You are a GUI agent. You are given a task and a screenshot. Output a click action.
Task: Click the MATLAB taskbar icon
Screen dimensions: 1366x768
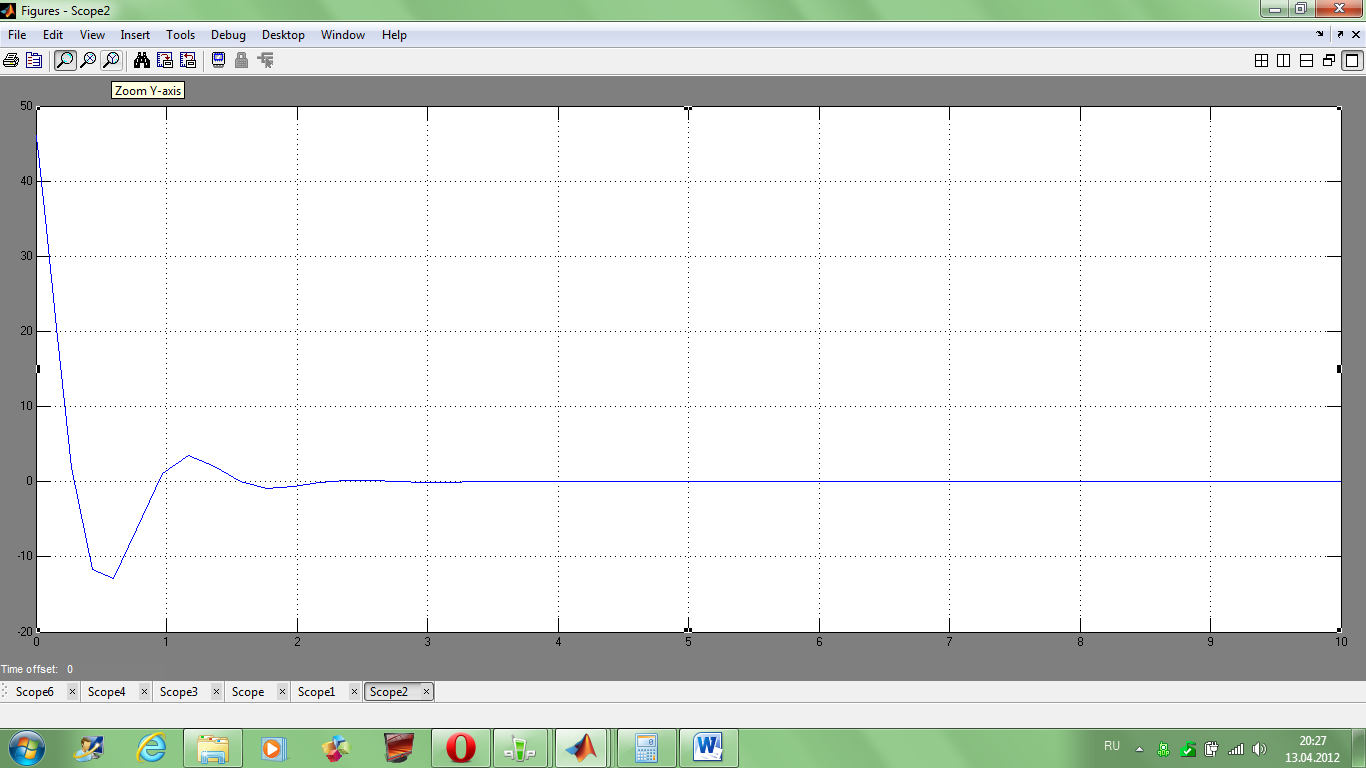[583, 748]
